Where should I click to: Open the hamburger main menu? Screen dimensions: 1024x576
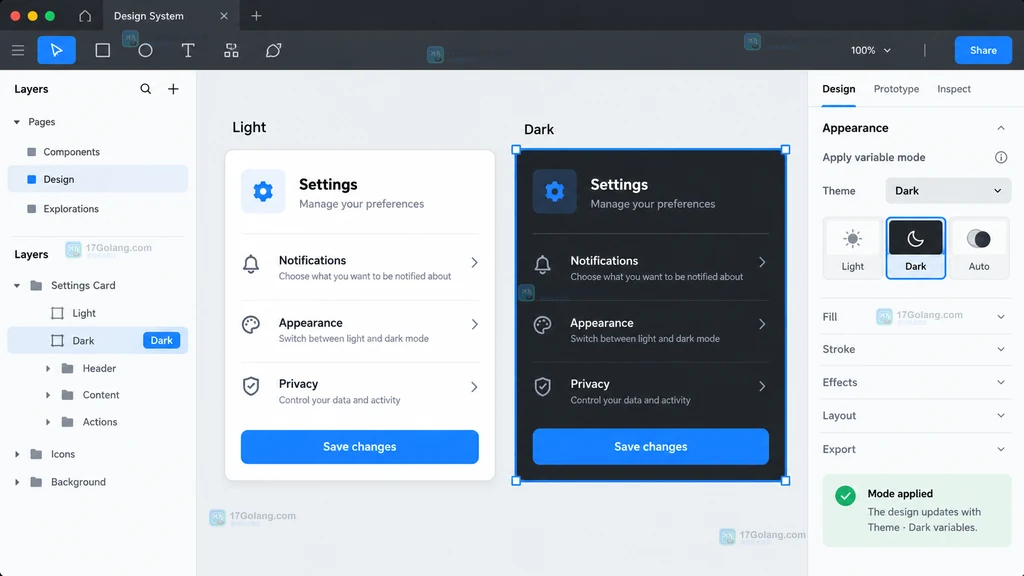click(18, 50)
